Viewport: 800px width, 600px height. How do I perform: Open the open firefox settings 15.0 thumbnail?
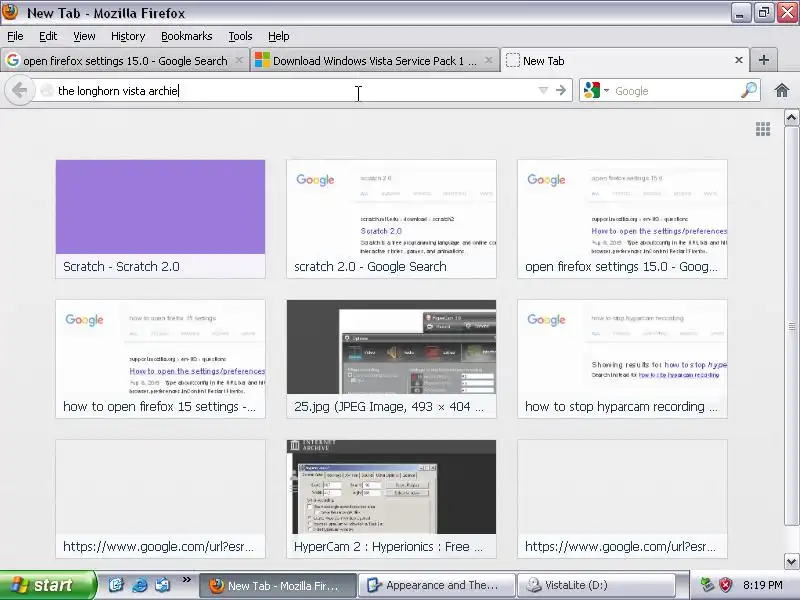pyautogui.click(x=622, y=219)
